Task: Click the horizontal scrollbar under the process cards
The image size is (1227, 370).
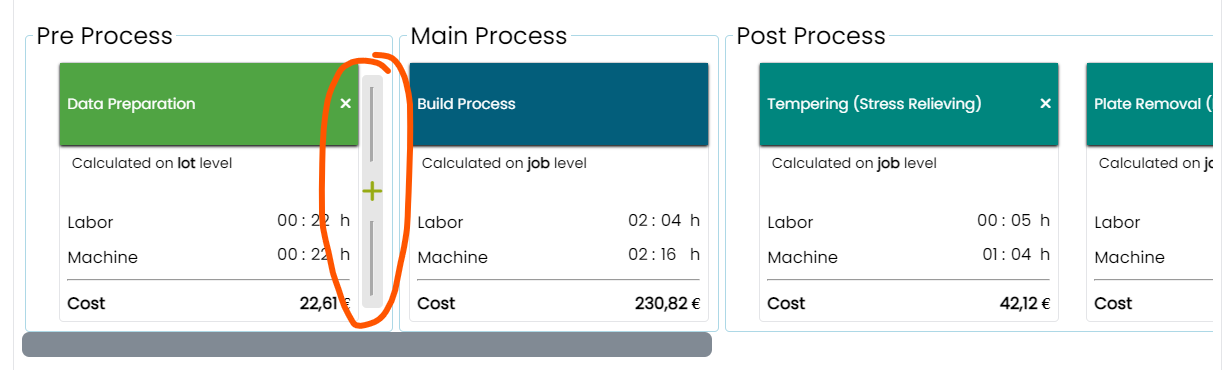Action: point(367,345)
